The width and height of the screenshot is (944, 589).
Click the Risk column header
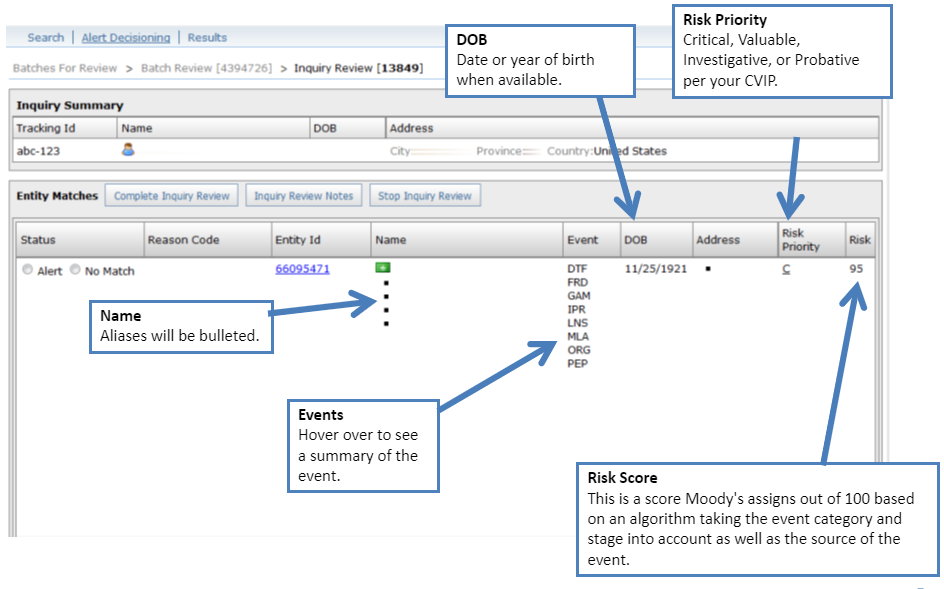tap(860, 240)
